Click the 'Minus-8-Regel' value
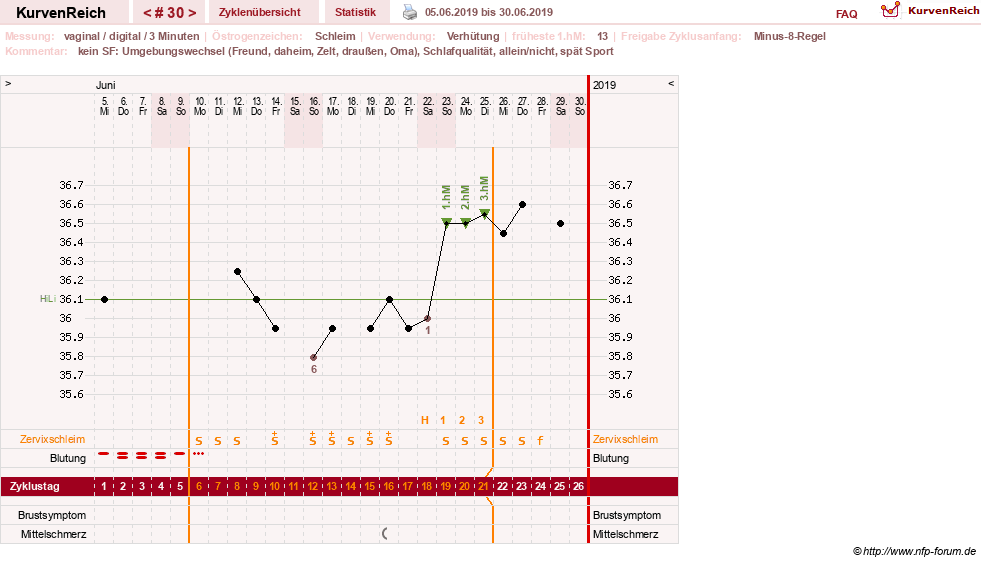Screen dimensions: 981x563 (x=790, y=36)
